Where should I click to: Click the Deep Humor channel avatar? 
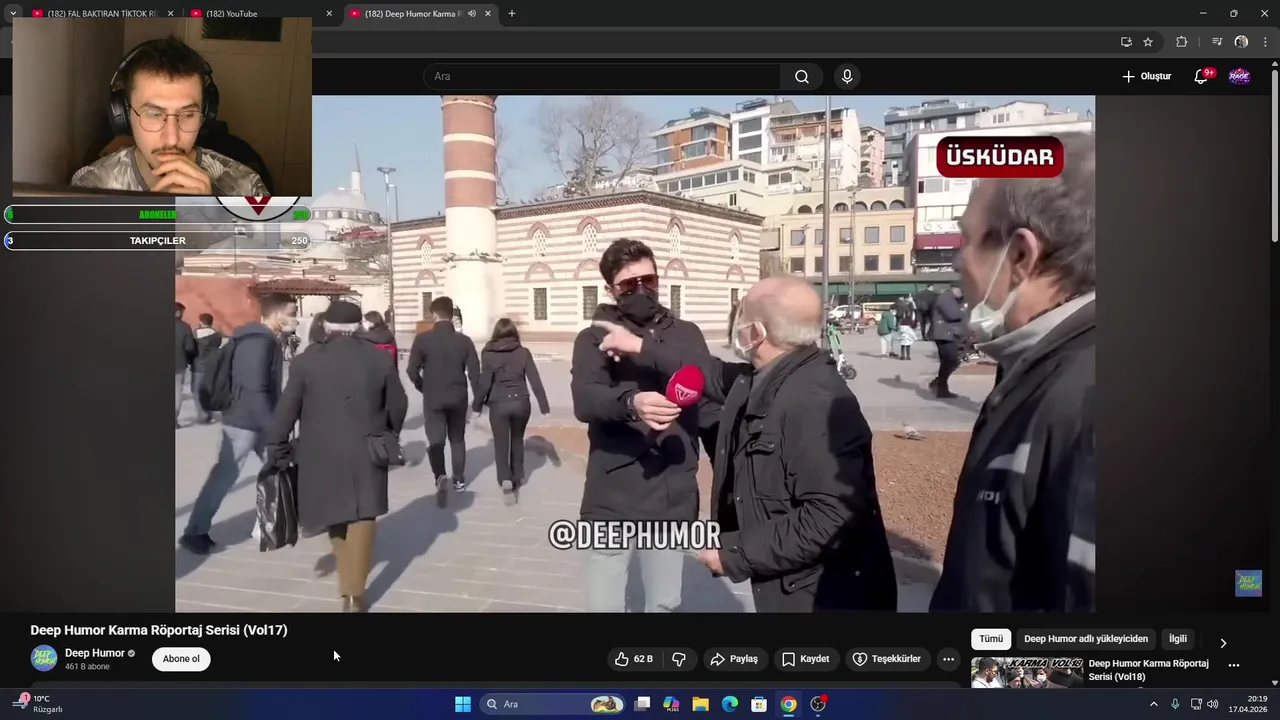tap(44, 658)
